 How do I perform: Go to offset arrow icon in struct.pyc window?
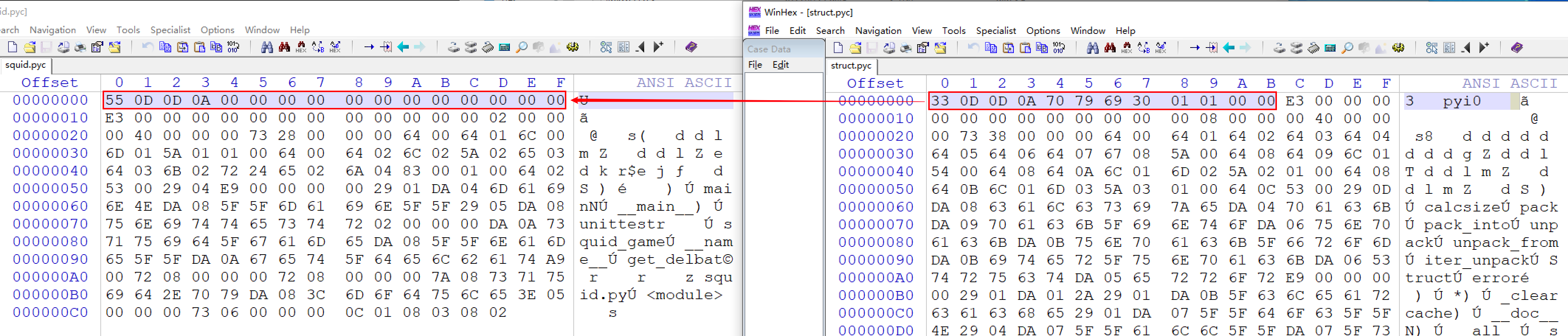tap(1195, 48)
